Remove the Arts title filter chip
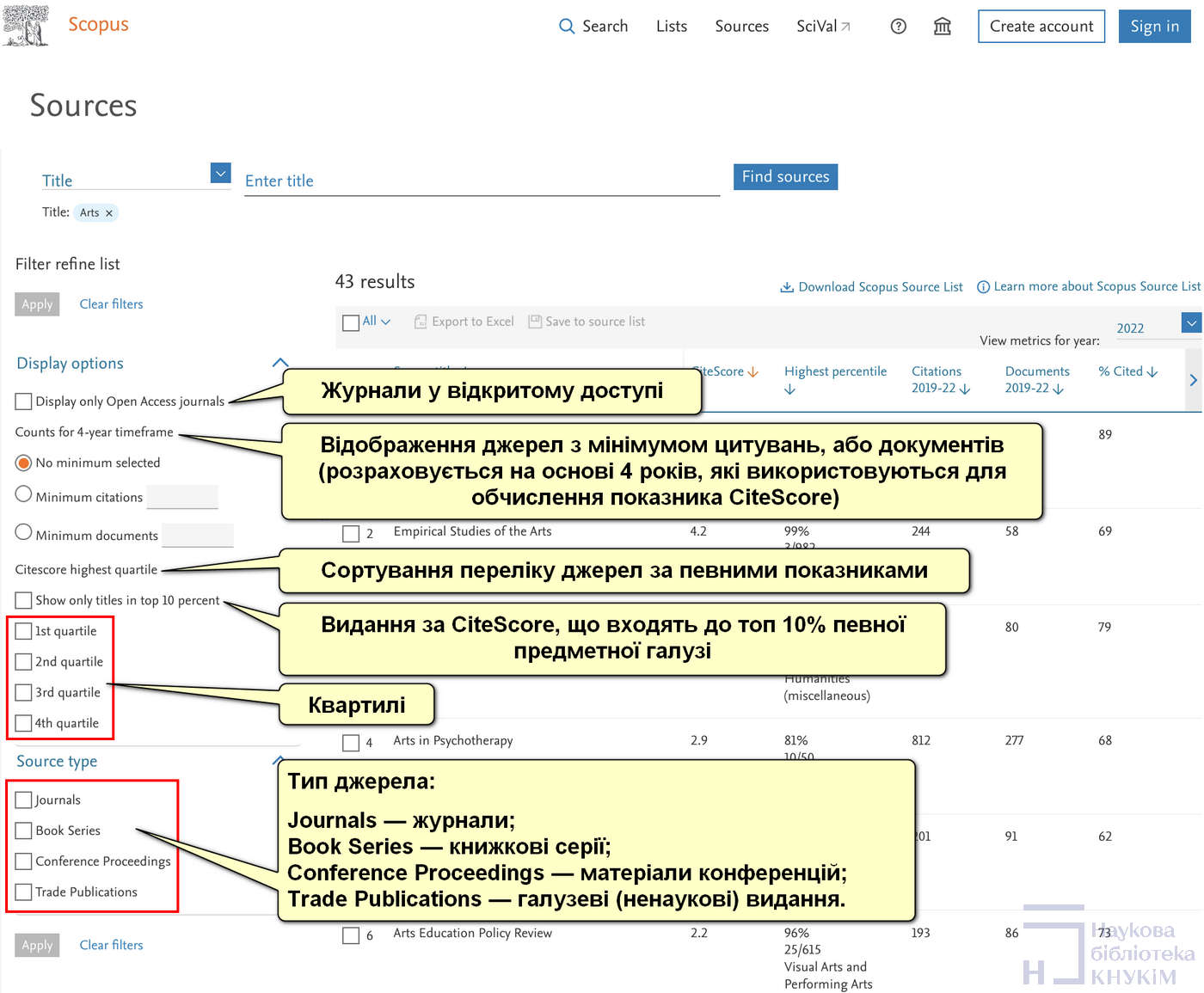The image size is (1204, 993). tap(109, 213)
